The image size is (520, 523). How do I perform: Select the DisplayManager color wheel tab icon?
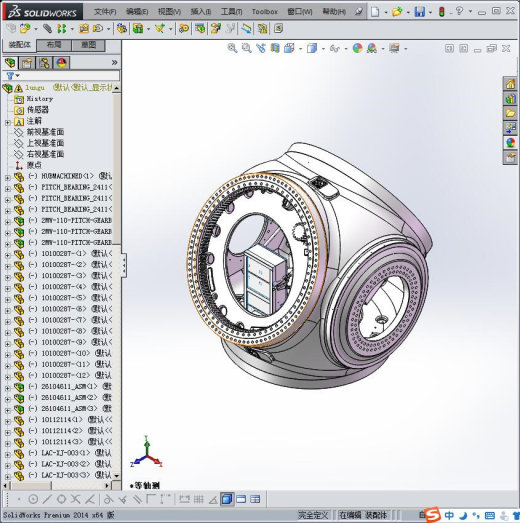coord(61,63)
